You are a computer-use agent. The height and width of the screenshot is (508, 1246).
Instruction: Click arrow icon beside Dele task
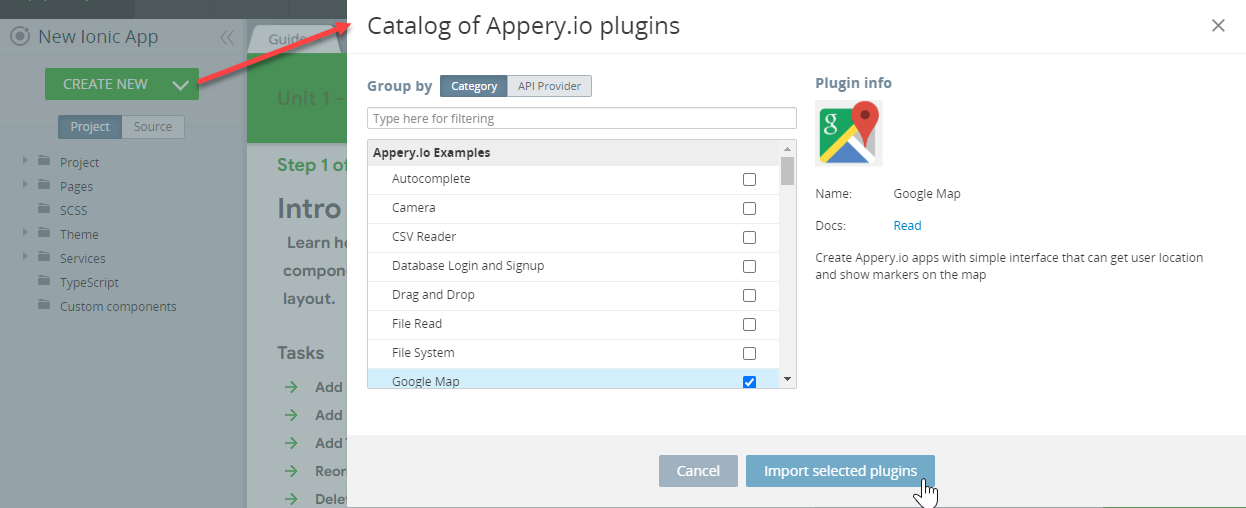click(x=291, y=499)
